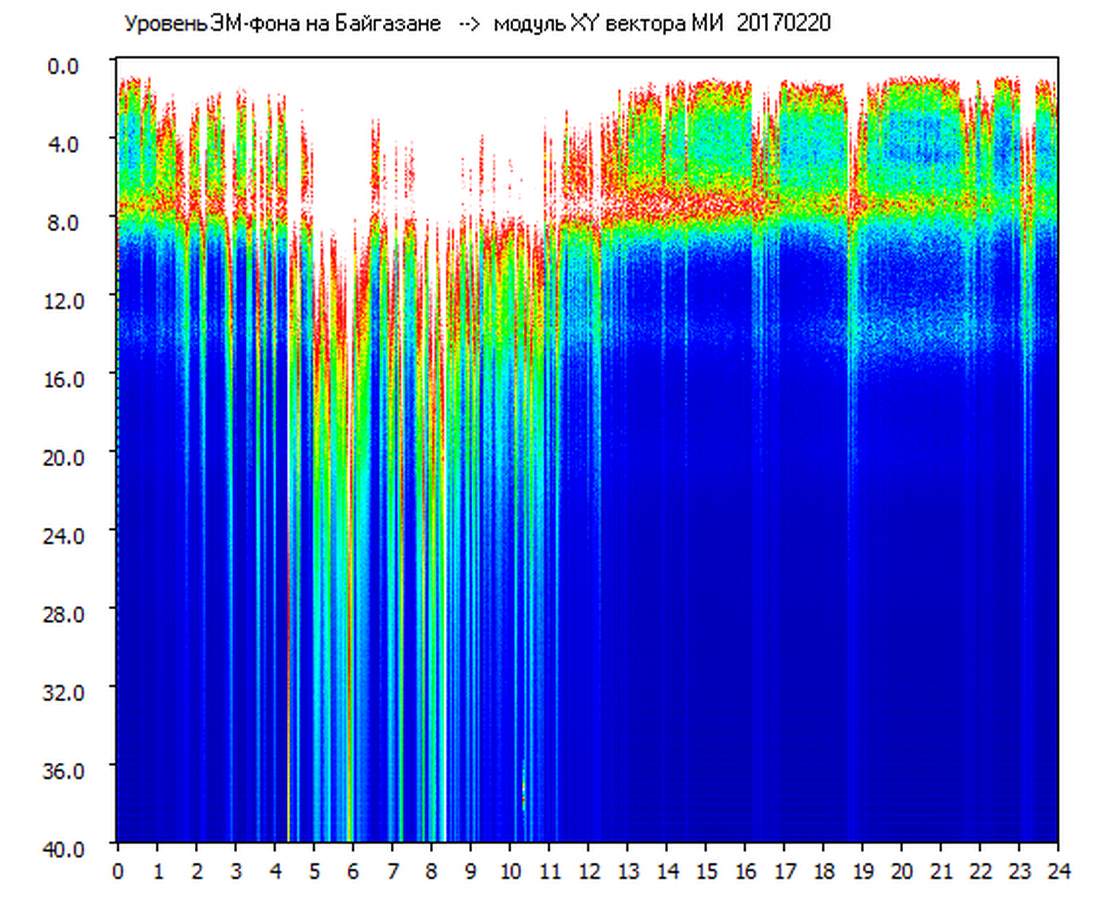
Task: Click the date 20170220 in the title
Action: coord(783,24)
